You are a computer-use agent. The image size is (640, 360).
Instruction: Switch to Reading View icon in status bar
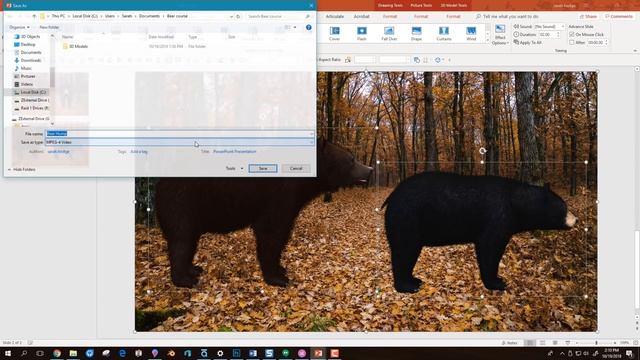555,343
